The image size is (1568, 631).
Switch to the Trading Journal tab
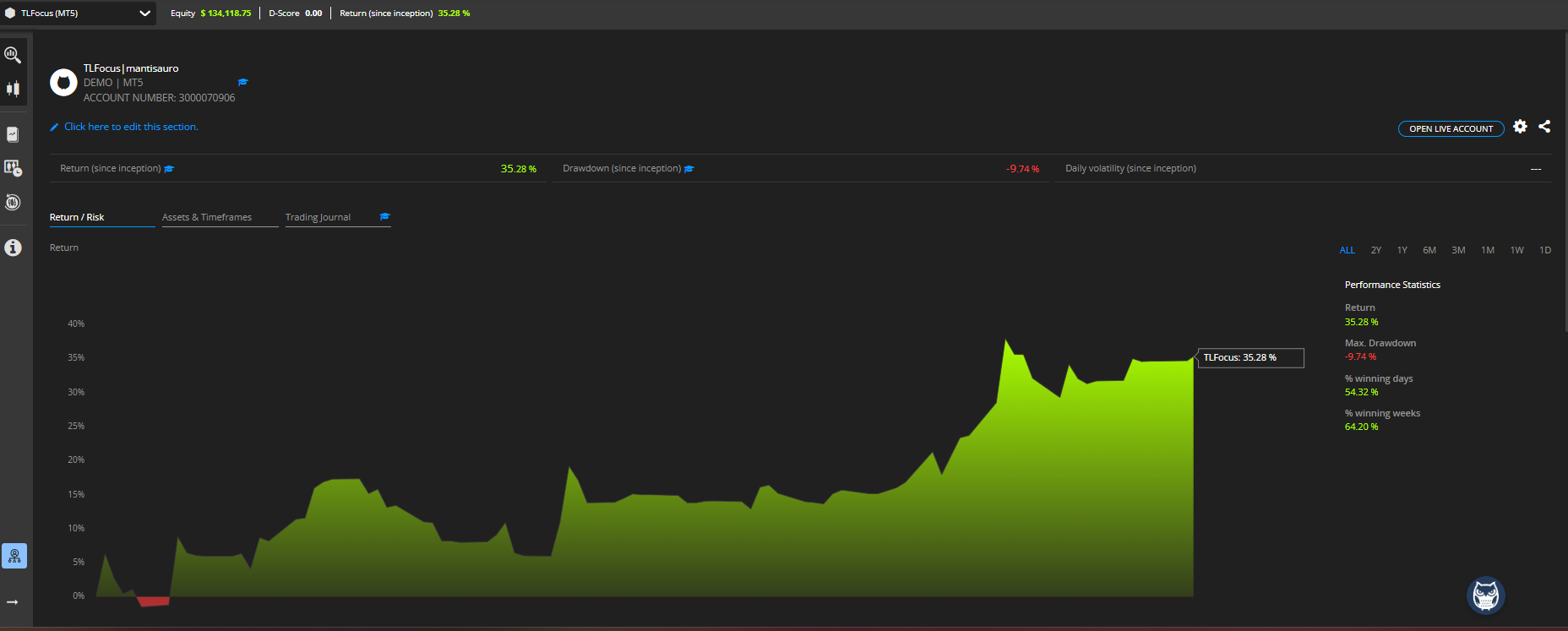coord(318,217)
